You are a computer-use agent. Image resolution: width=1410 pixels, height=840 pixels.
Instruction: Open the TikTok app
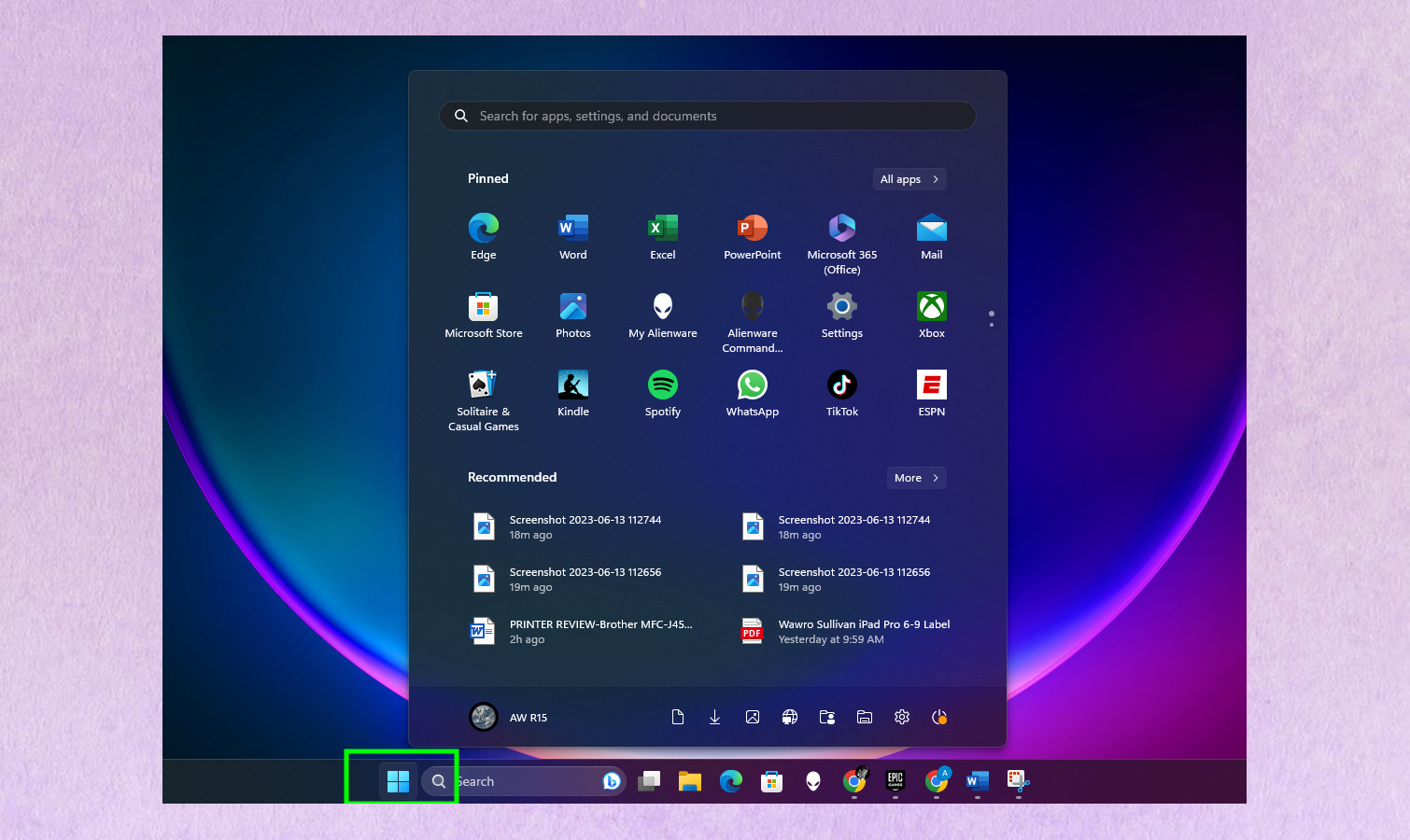tap(842, 394)
